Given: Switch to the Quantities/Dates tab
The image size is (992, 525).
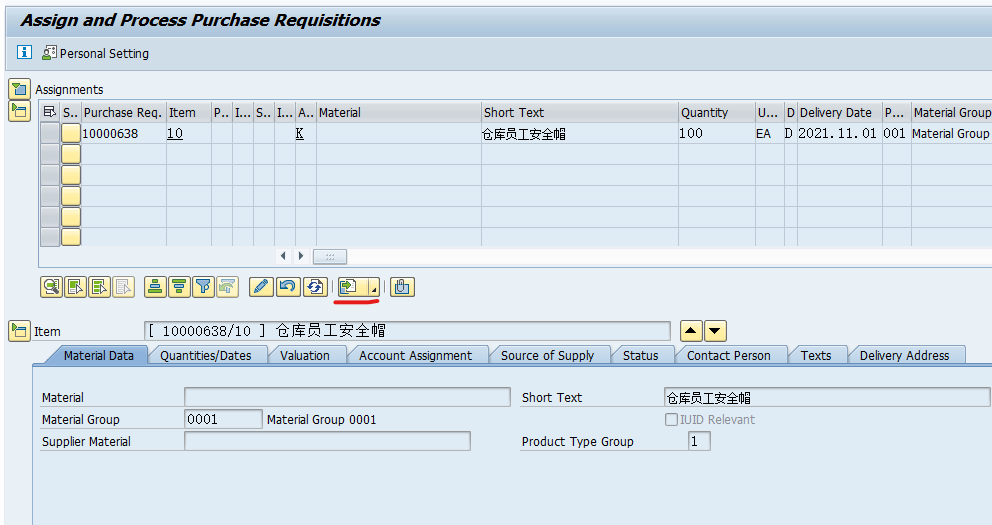Looking at the screenshot, I should [x=206, y=355].
